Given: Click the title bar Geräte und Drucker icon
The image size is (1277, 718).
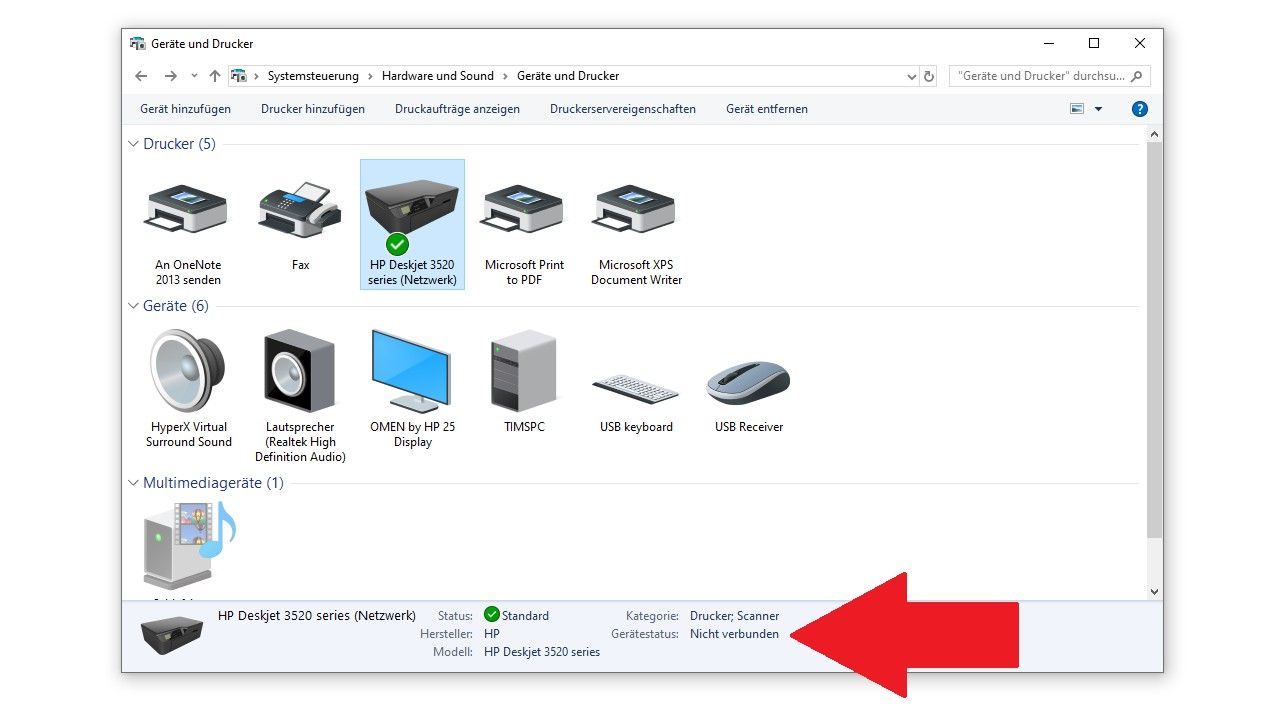Looking at the screenshot, I should (x=138, y=44).
